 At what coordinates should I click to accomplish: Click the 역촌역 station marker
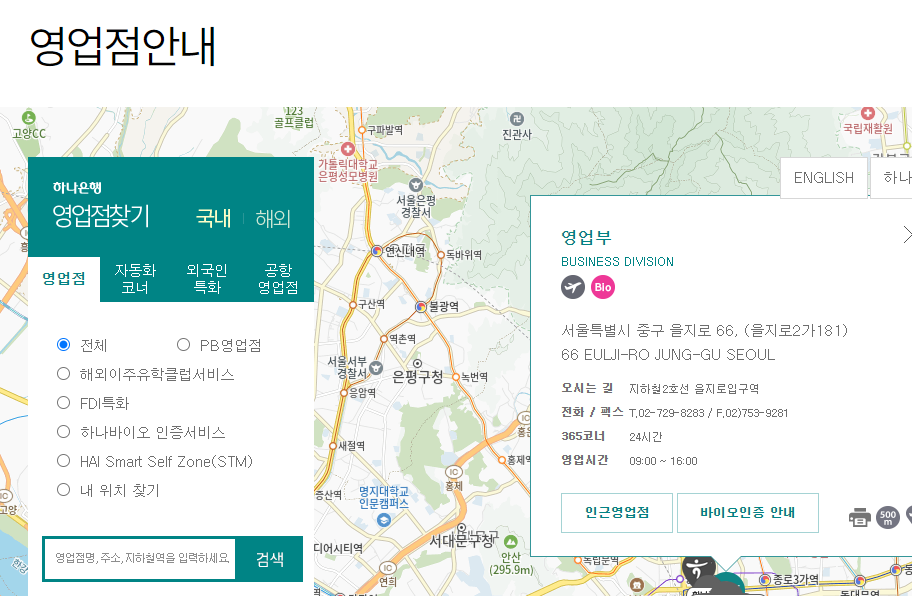pos(384,338)
